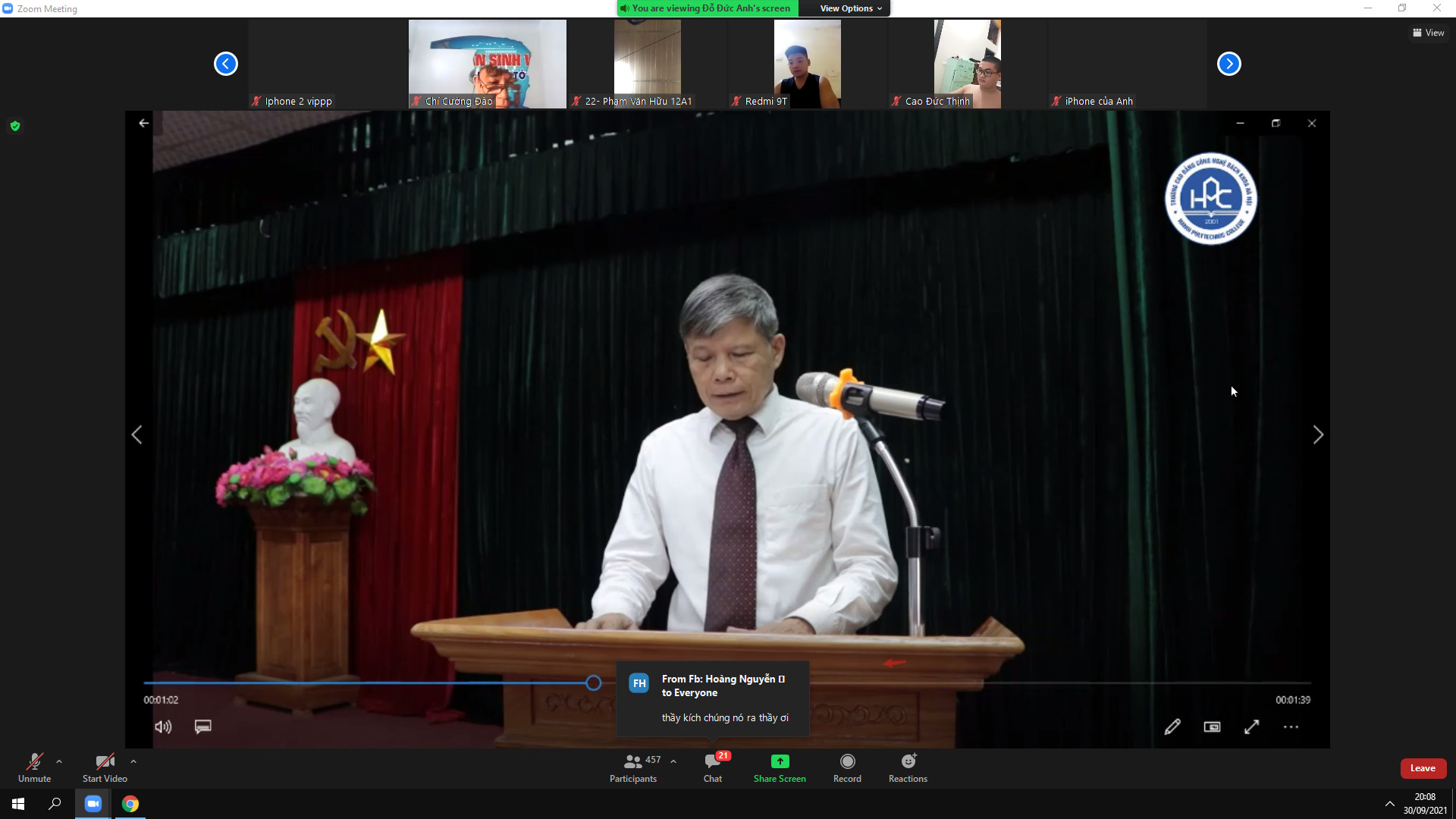Expand video to fullscreen

pos(1252,727)
